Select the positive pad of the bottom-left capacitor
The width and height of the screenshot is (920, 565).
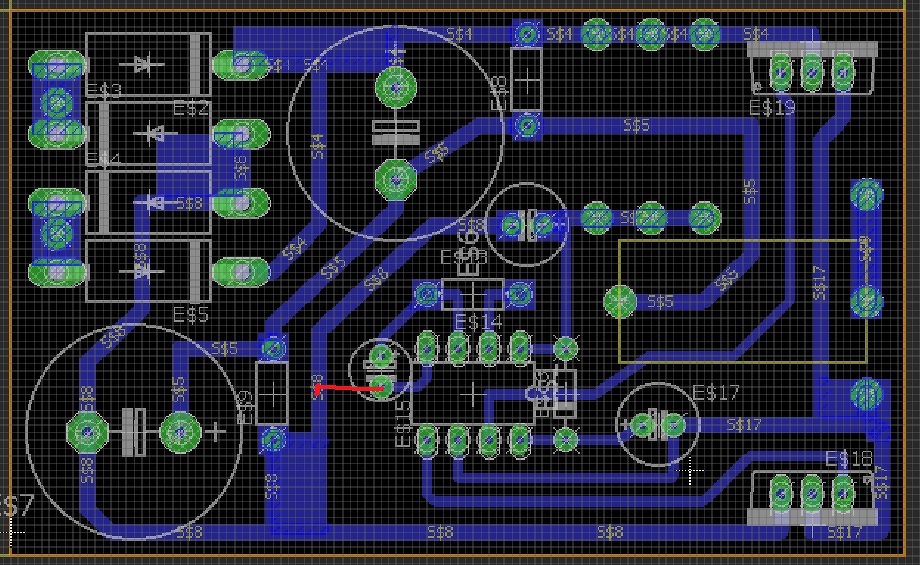tap(180, 432)
